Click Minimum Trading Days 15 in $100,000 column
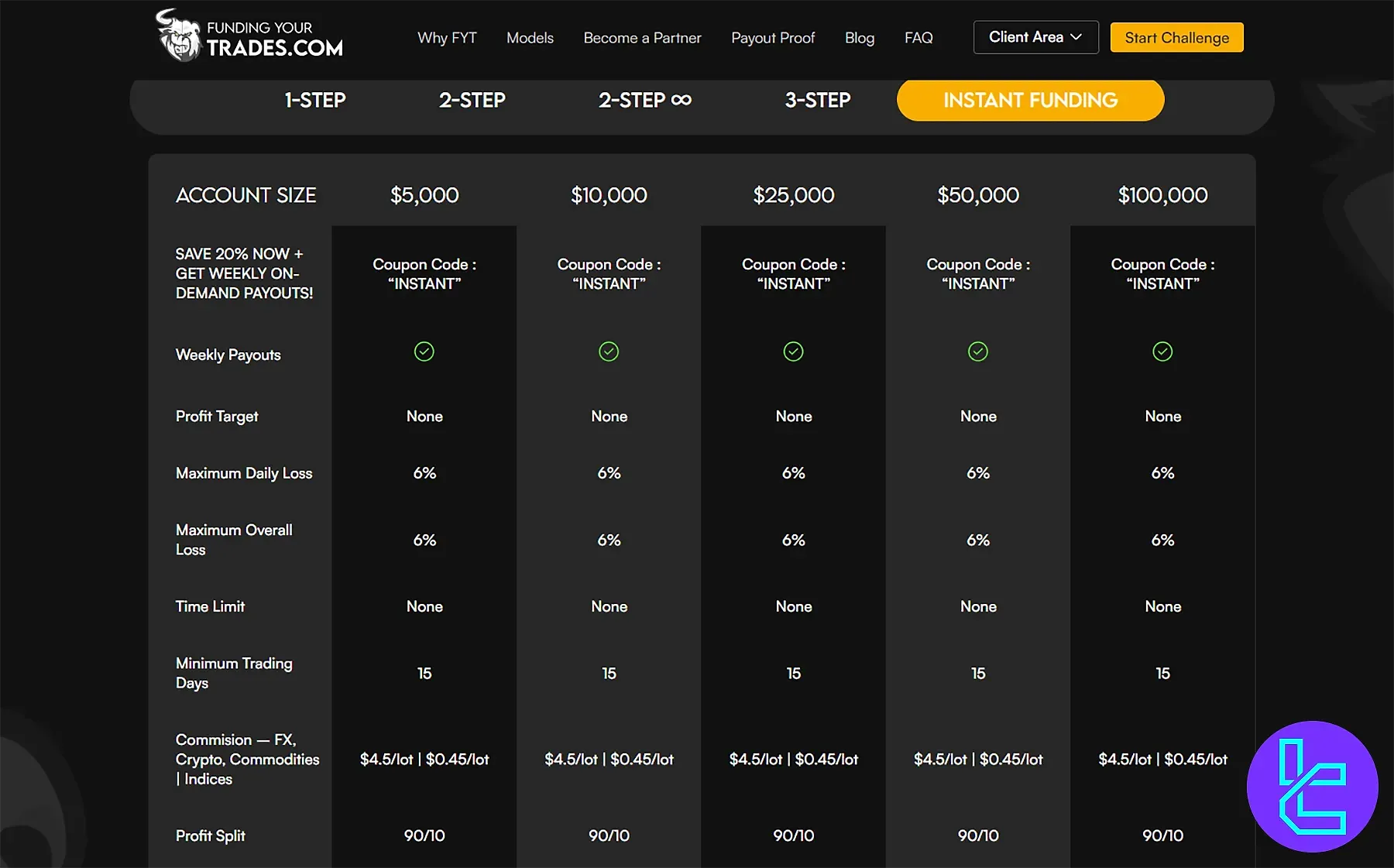Image resolution: width=1394 pixels, height=868 pixels. (1162, 674)
